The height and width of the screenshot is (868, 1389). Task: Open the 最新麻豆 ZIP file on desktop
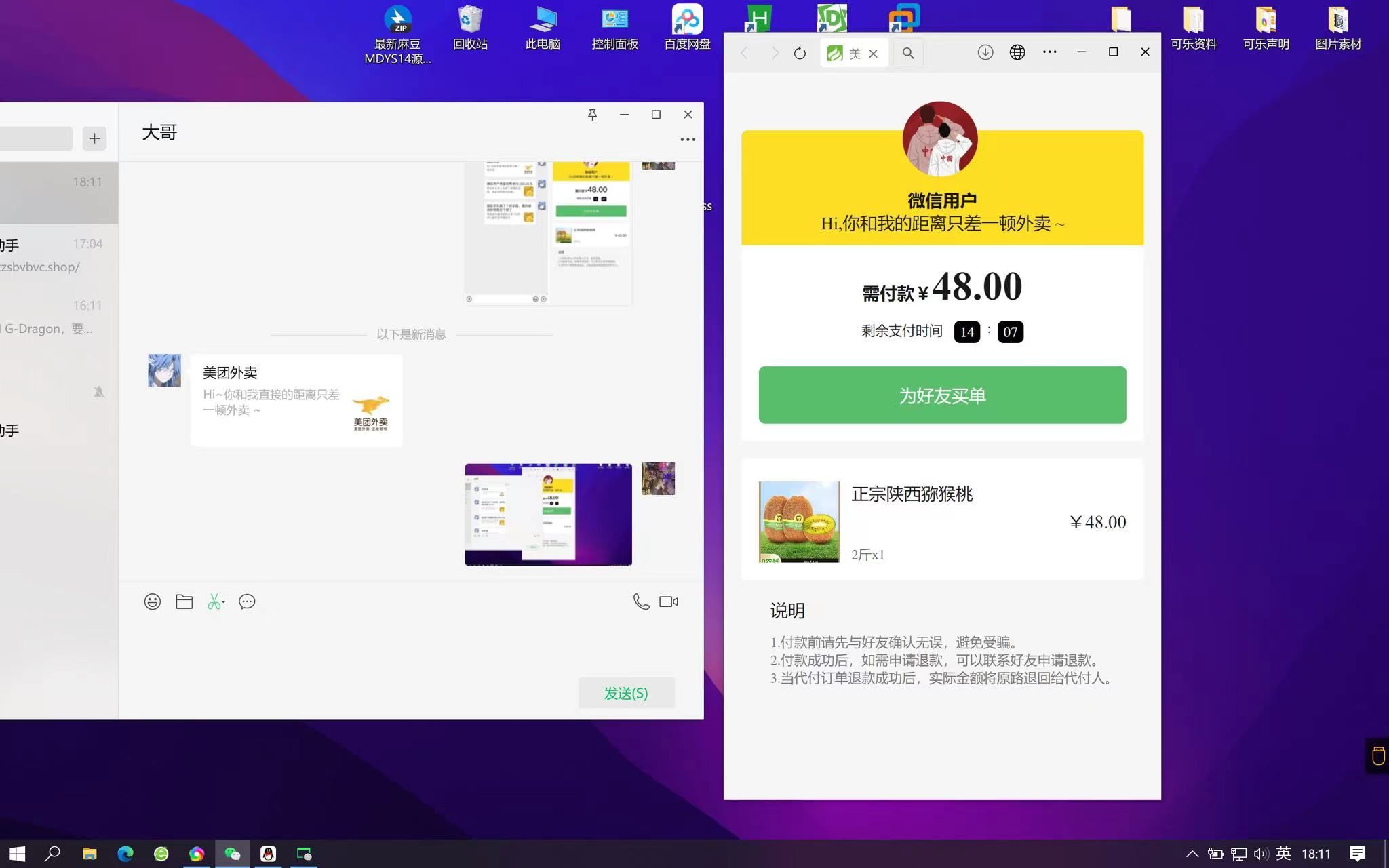(x=397, y=34)
